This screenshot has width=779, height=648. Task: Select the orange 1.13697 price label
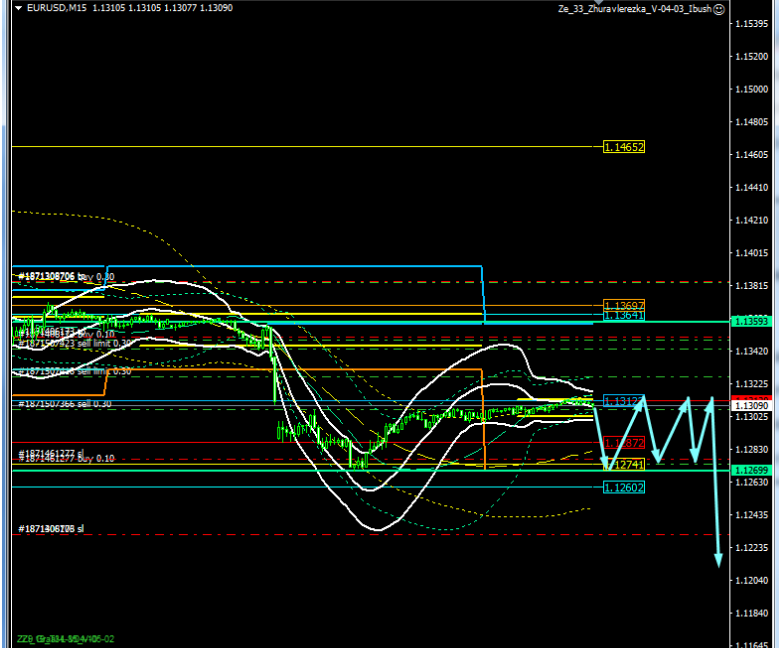click(x=623, y=305)
